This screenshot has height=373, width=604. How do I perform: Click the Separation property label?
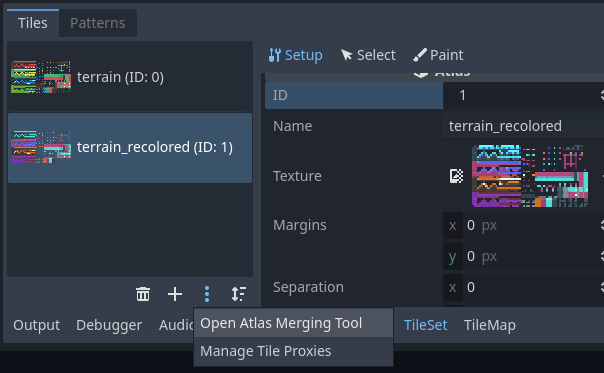pyautogui.click(x=308, y=287)
